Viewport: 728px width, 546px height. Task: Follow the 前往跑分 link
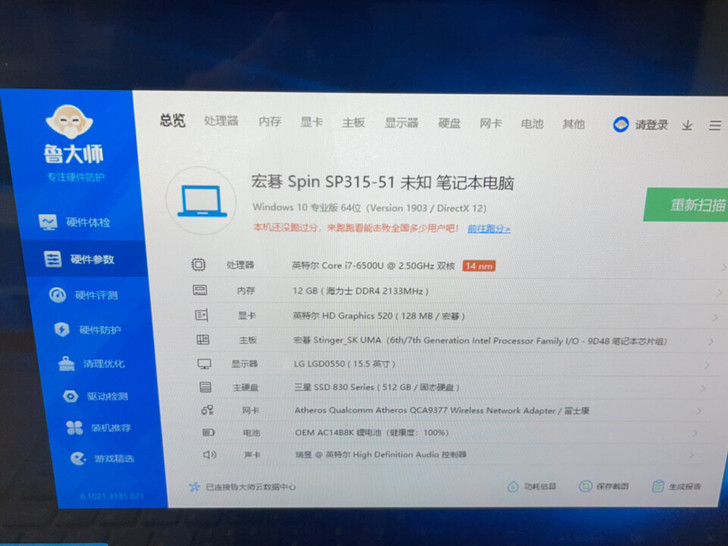[x=488, y=228]
